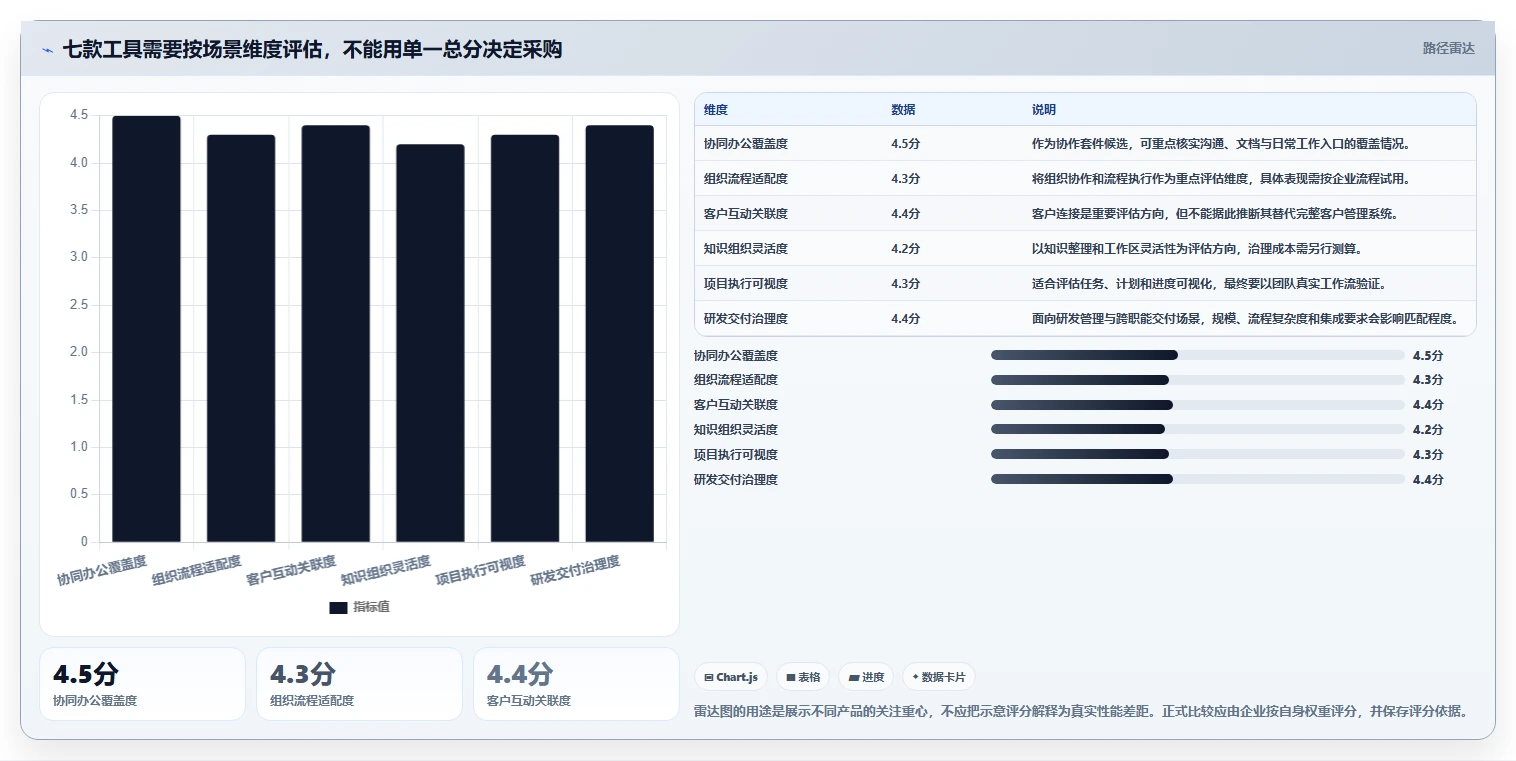Click the 客户互动关联度 bar in chart
1516x761 pixels.
point(336,333)
